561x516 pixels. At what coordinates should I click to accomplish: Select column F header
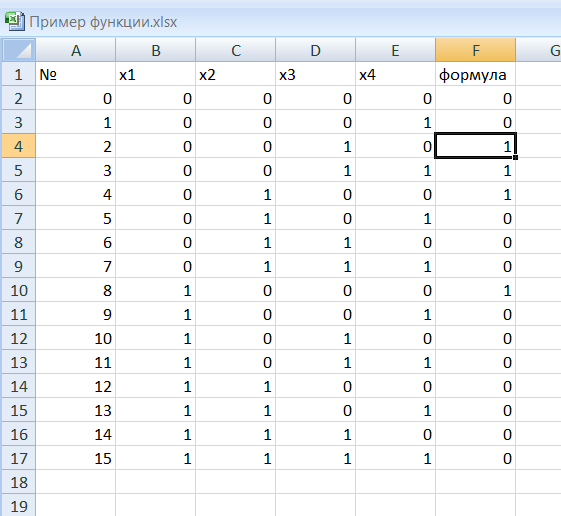tap(475, 50)
